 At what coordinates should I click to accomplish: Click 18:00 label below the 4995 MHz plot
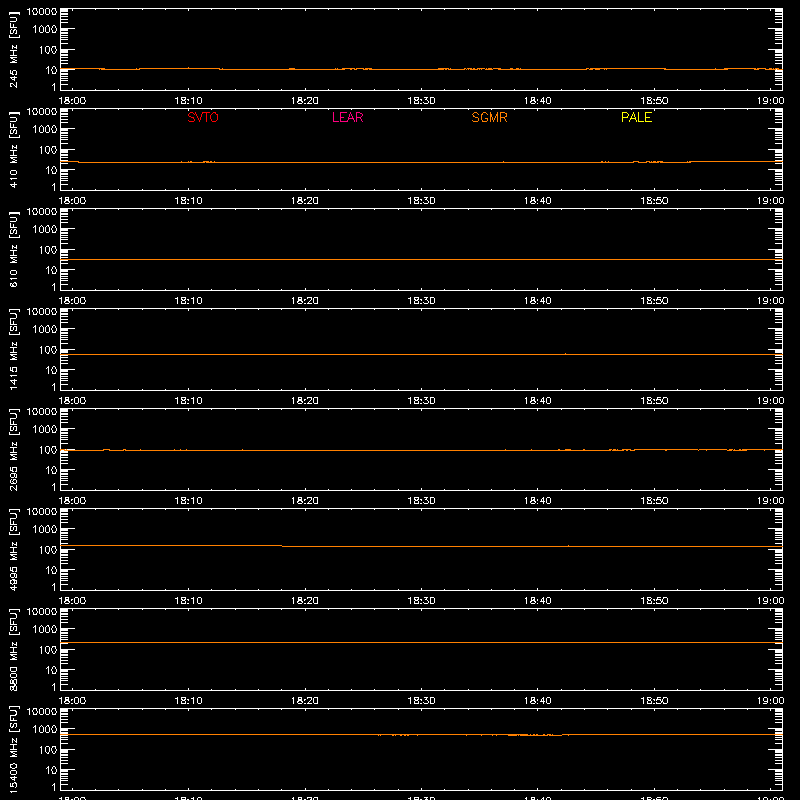pos(72,601)
